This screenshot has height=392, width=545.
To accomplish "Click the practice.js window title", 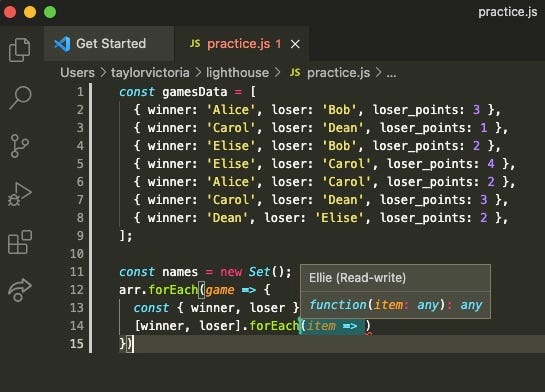I will pyautogui.click(x=507, y=12).
